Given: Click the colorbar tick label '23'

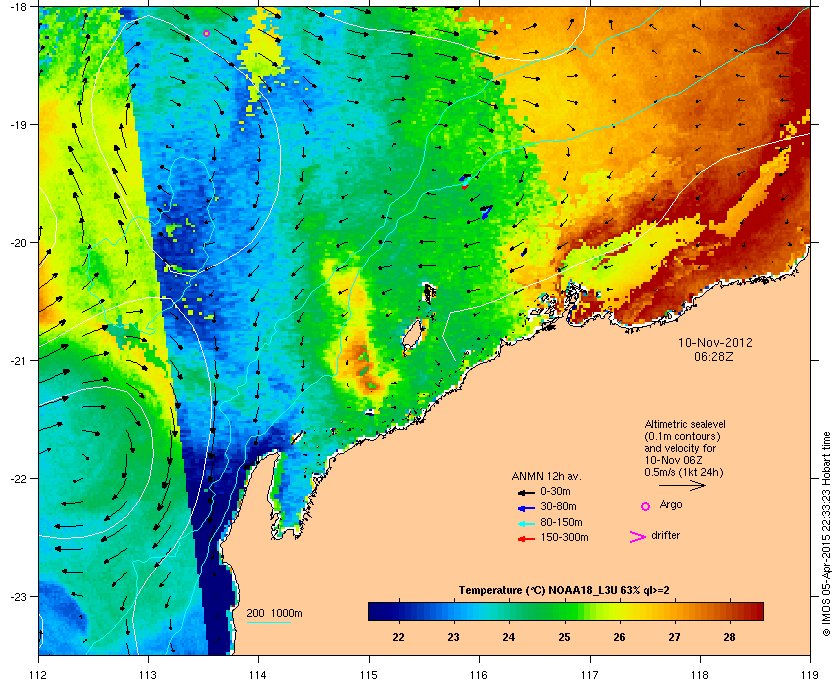Looking at the screenshot, I should [454, 637].
